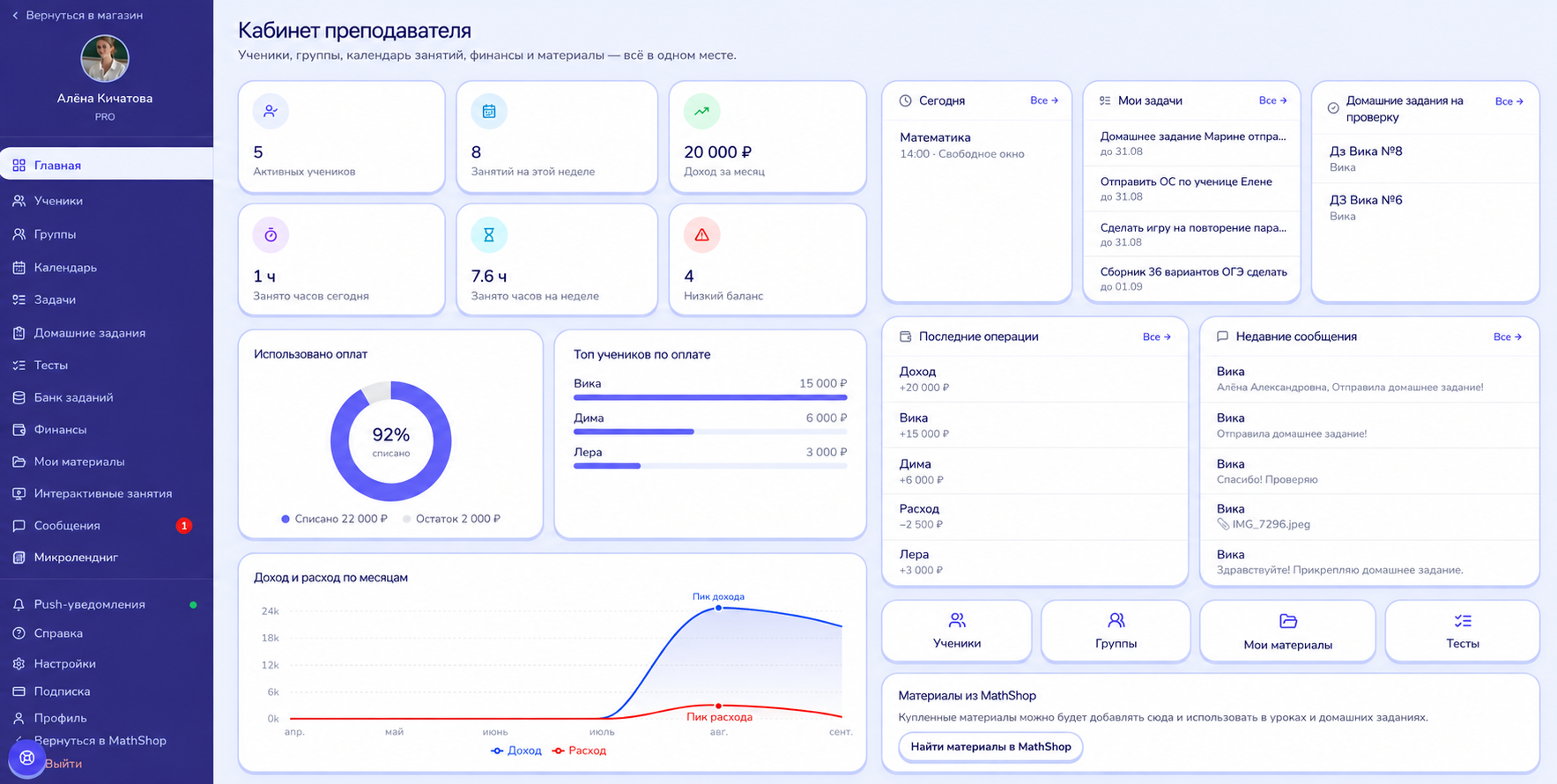Click the Мои материалы quick-access button
Image resolution: width=1557 pixels, height=784 pixels.
1287,631
